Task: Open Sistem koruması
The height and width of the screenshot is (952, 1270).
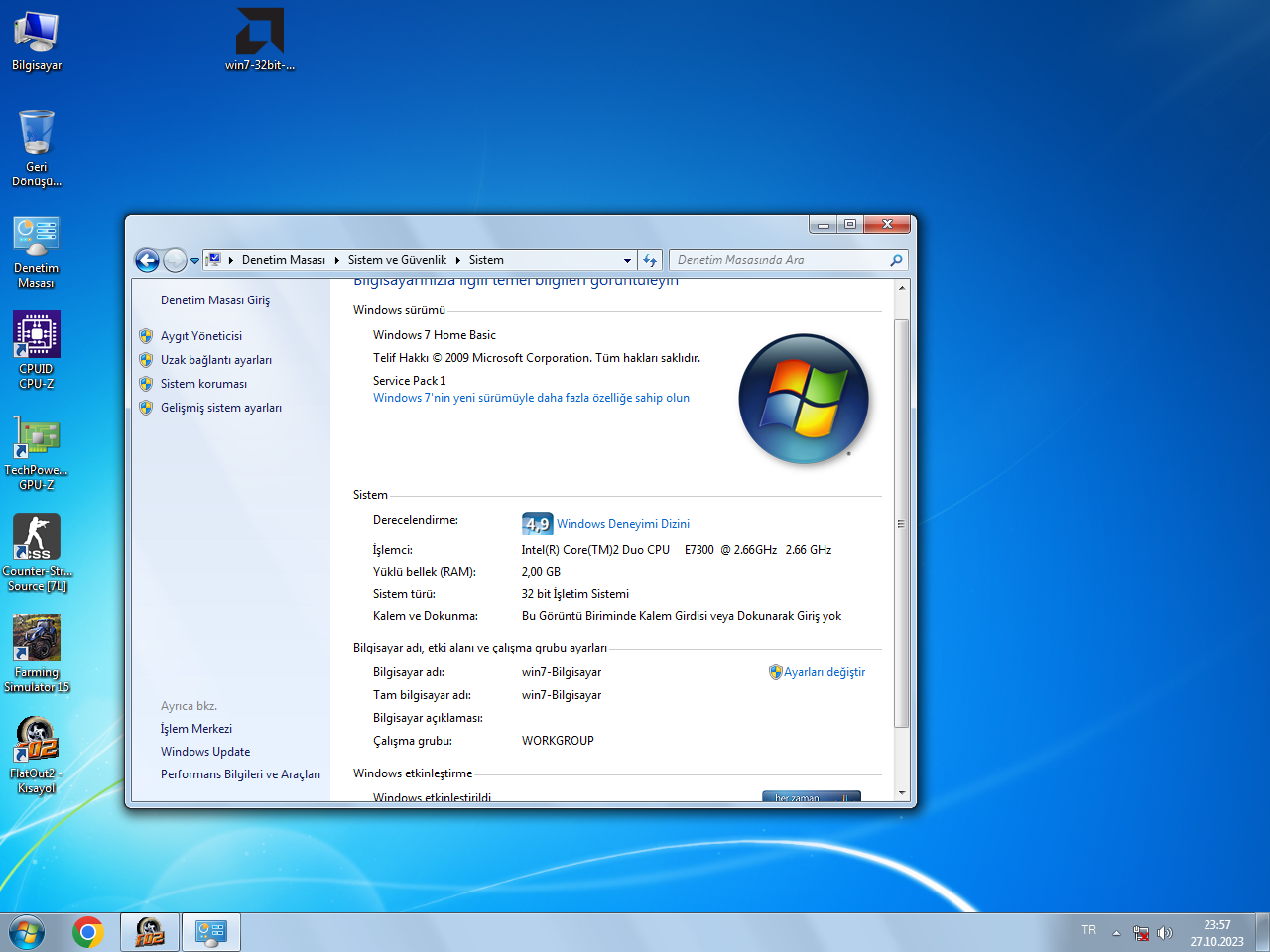Action: (x=204, y=384)
